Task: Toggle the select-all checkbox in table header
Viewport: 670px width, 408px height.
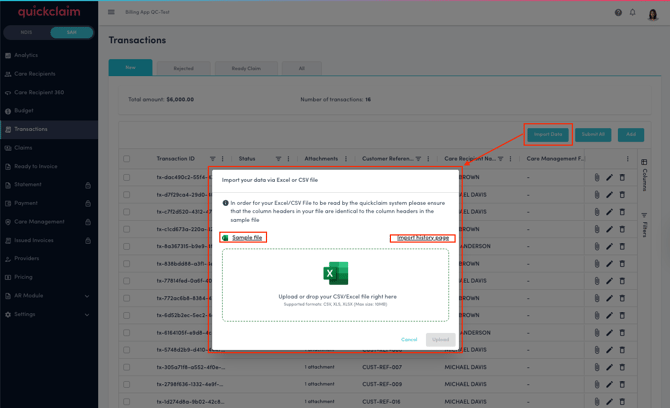Action: pos(127,159)
